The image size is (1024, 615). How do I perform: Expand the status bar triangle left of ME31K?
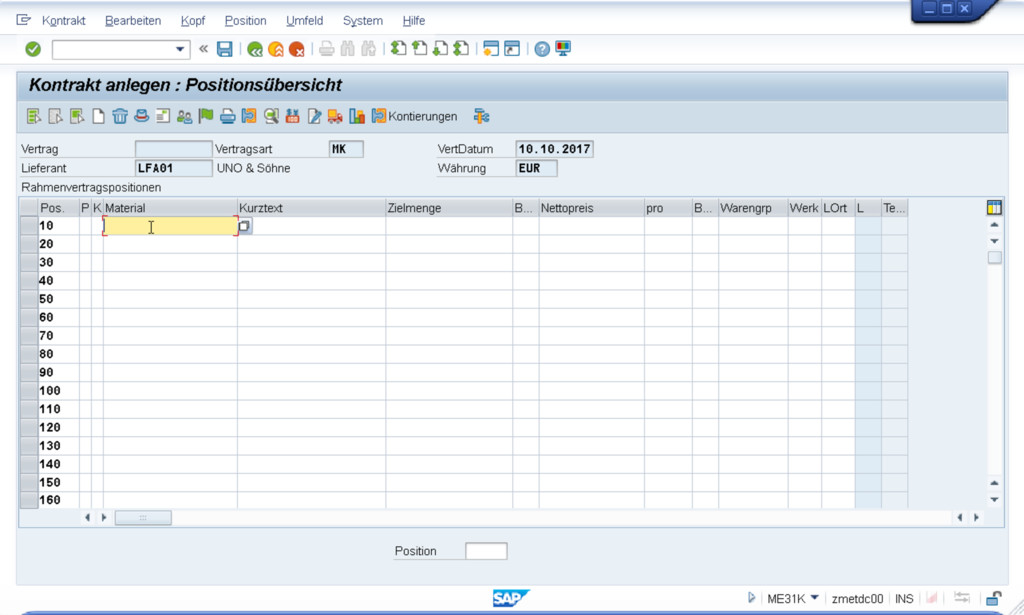point(751,598)
